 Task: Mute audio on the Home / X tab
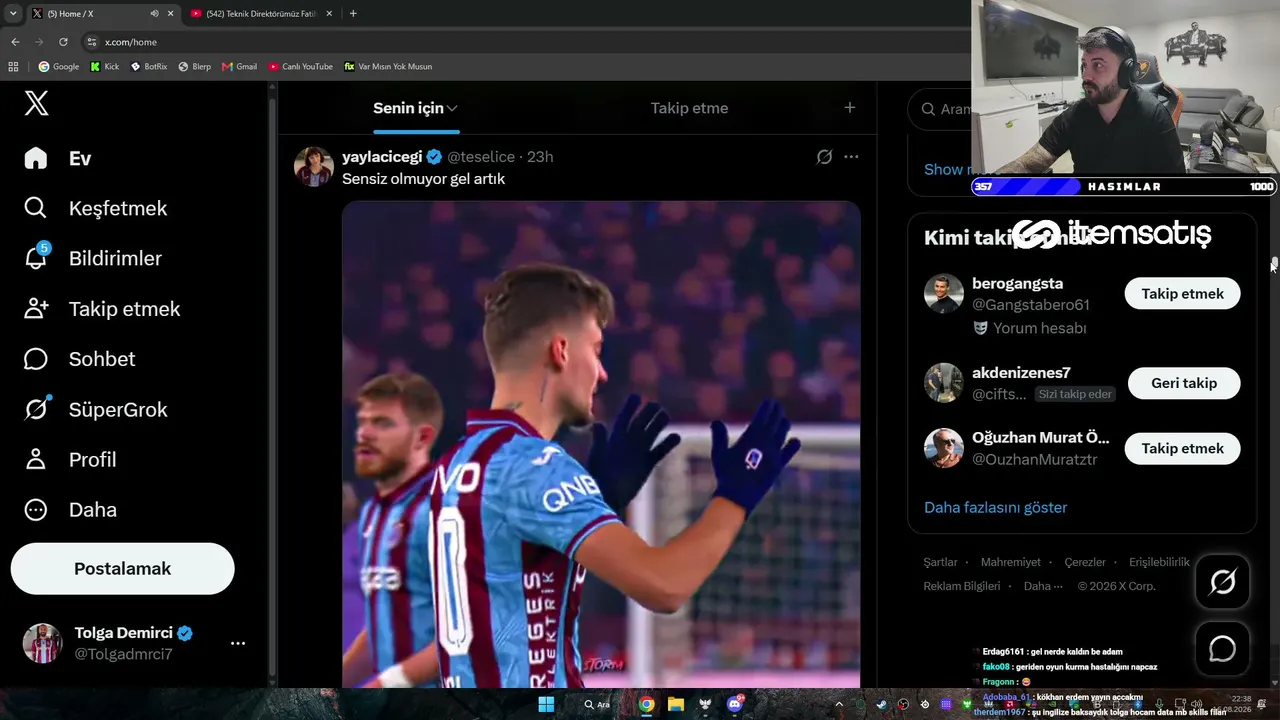coord(154,14)
